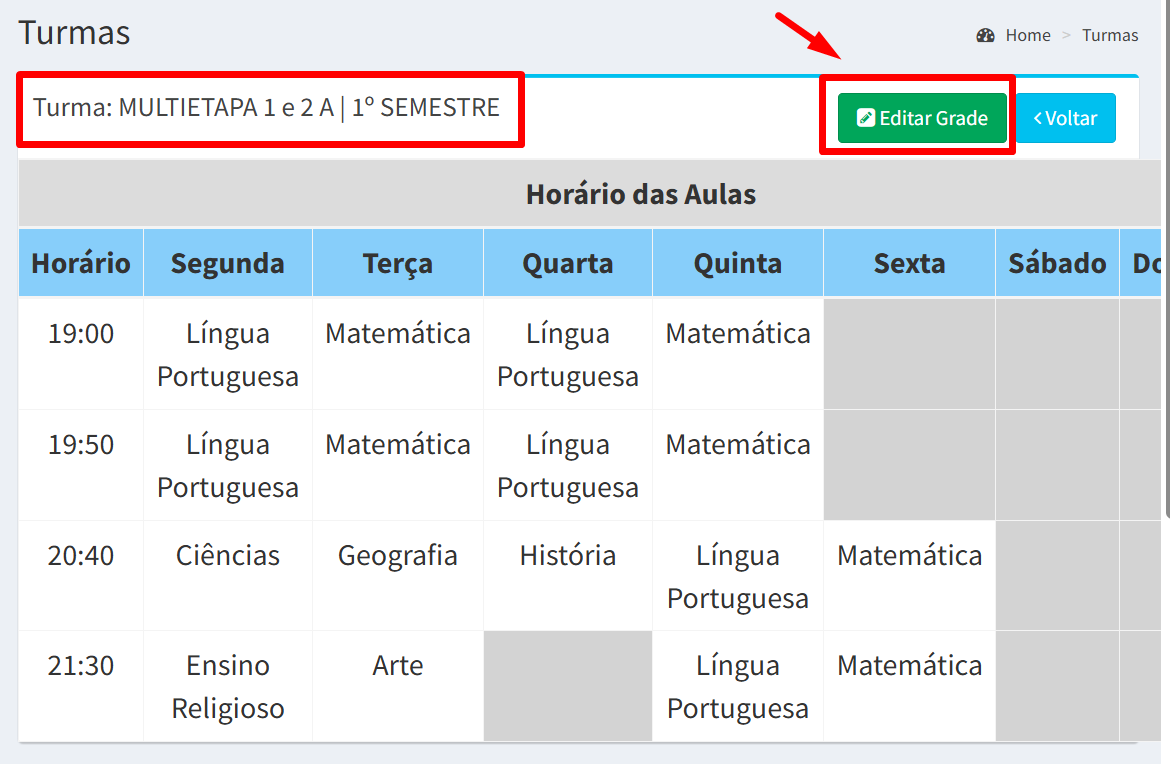The width and height of the screenshot is (1170, 764).
Task: Open the Home breadcrumb link
Action: click(x=1027, y=35)
